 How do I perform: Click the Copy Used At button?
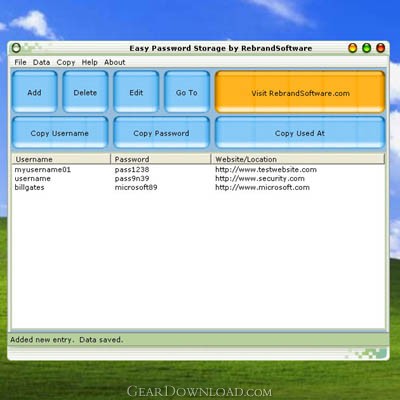point(300,133)
